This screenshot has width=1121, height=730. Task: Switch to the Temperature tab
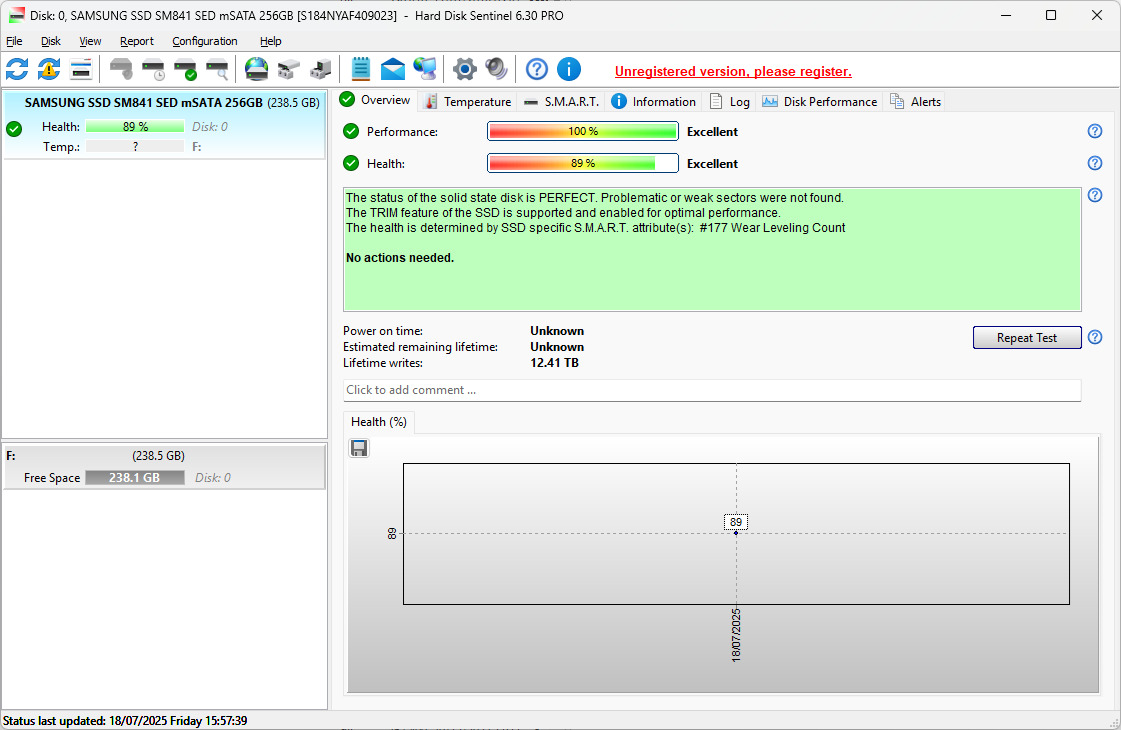click(468, 102)
